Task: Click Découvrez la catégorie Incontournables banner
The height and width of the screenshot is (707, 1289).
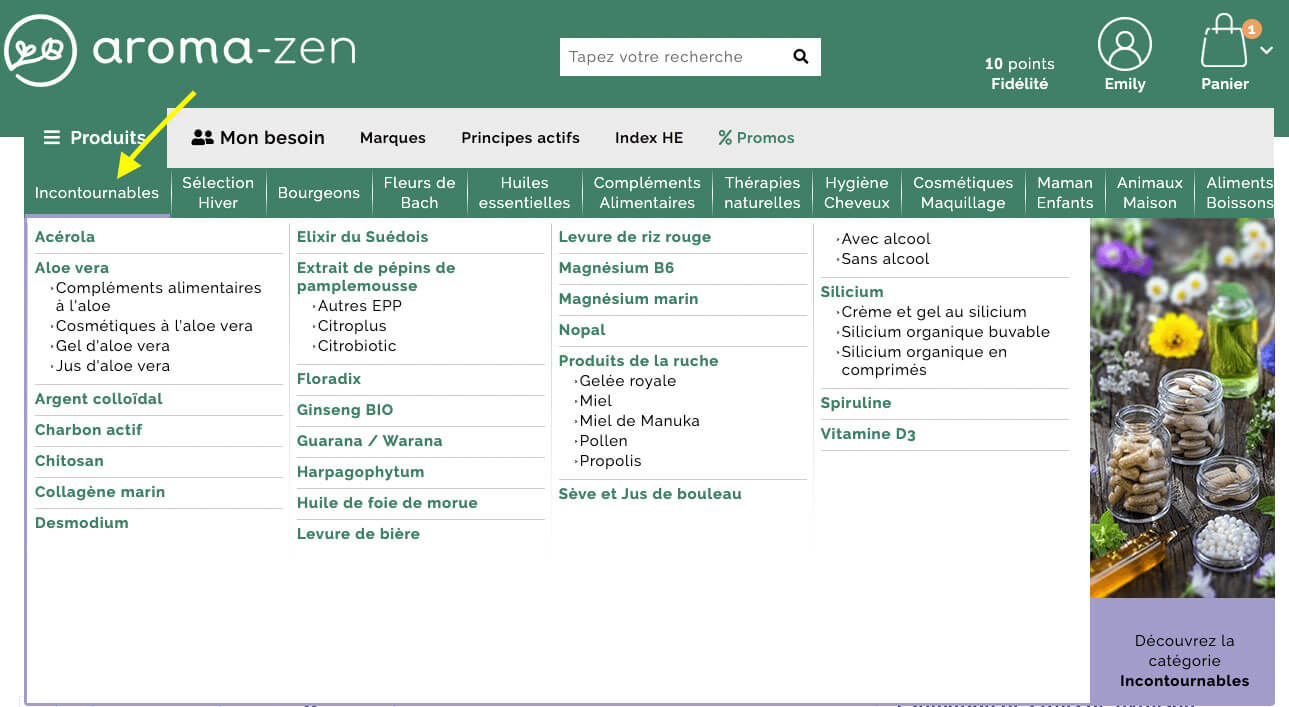Action: click(1183, 651)
